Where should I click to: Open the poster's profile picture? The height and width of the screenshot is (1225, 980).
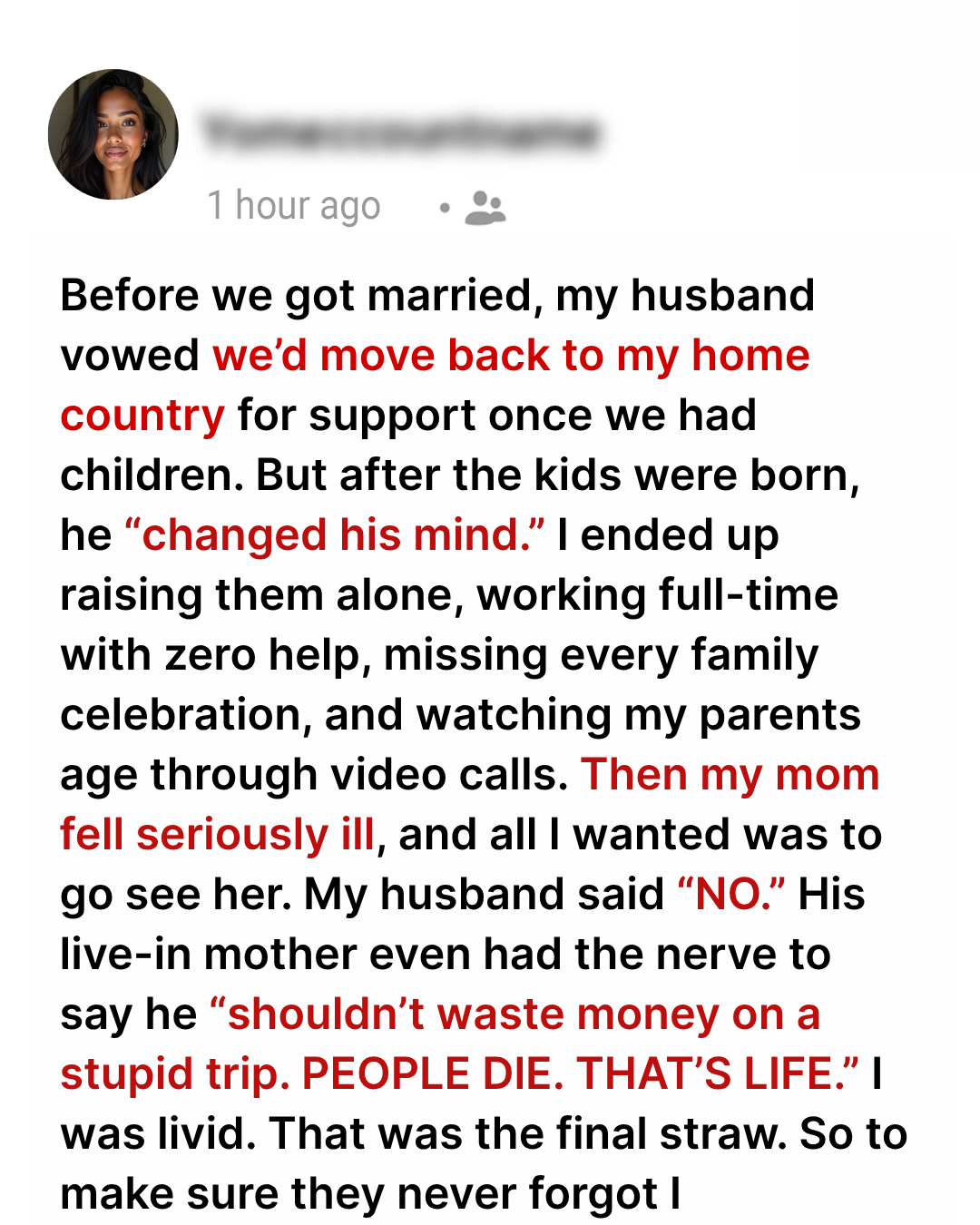(x=113, y=134)
